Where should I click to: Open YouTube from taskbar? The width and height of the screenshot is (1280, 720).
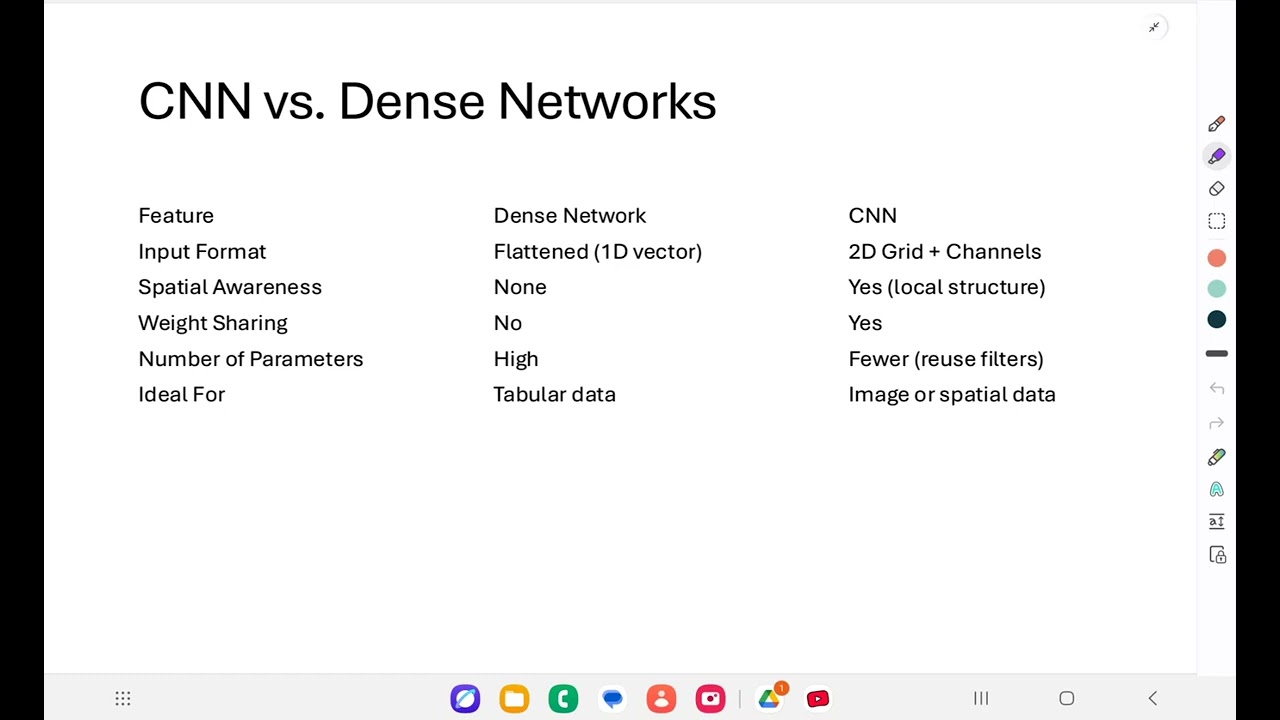[x=818, y=698]
